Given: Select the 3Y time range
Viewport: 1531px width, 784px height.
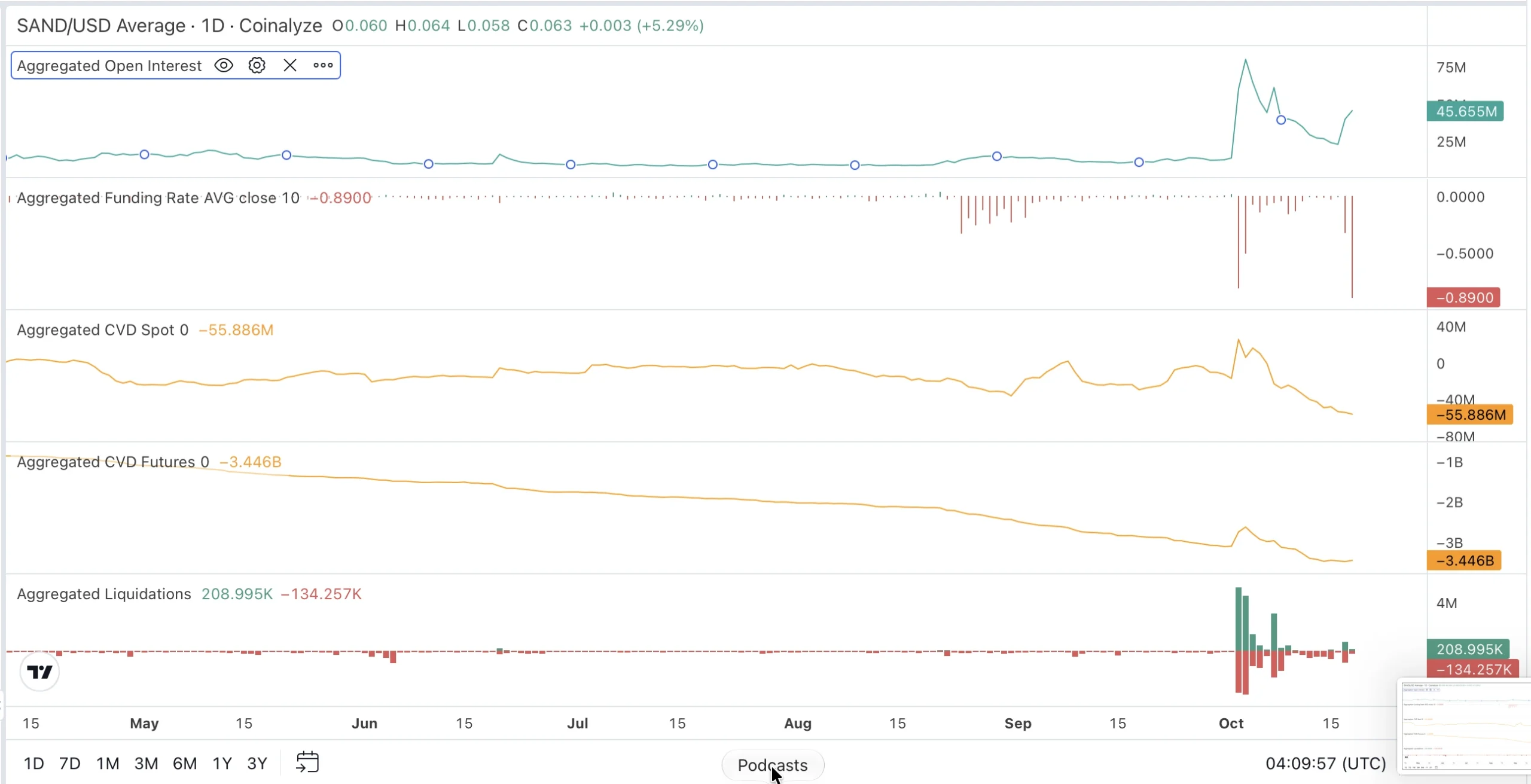Looking at the screenshot, I should coord(257,764).
